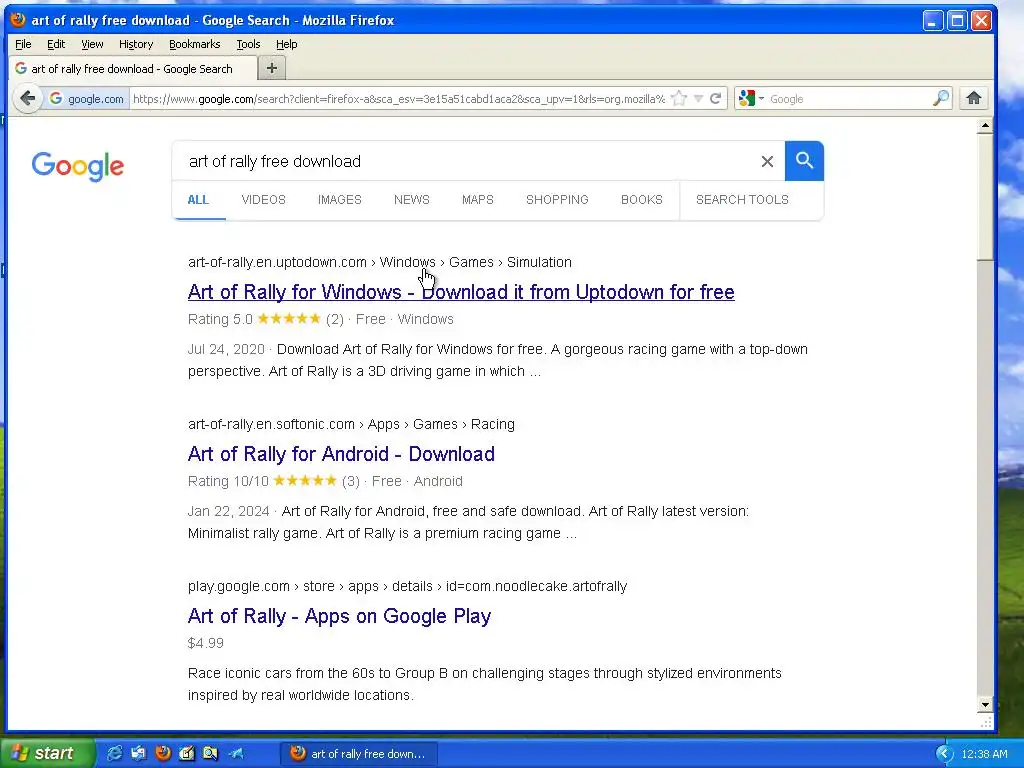Switch to the VIDEOS results tab
The height and width of the screenshot is (768, 1024).
click(x=263, y=200)
